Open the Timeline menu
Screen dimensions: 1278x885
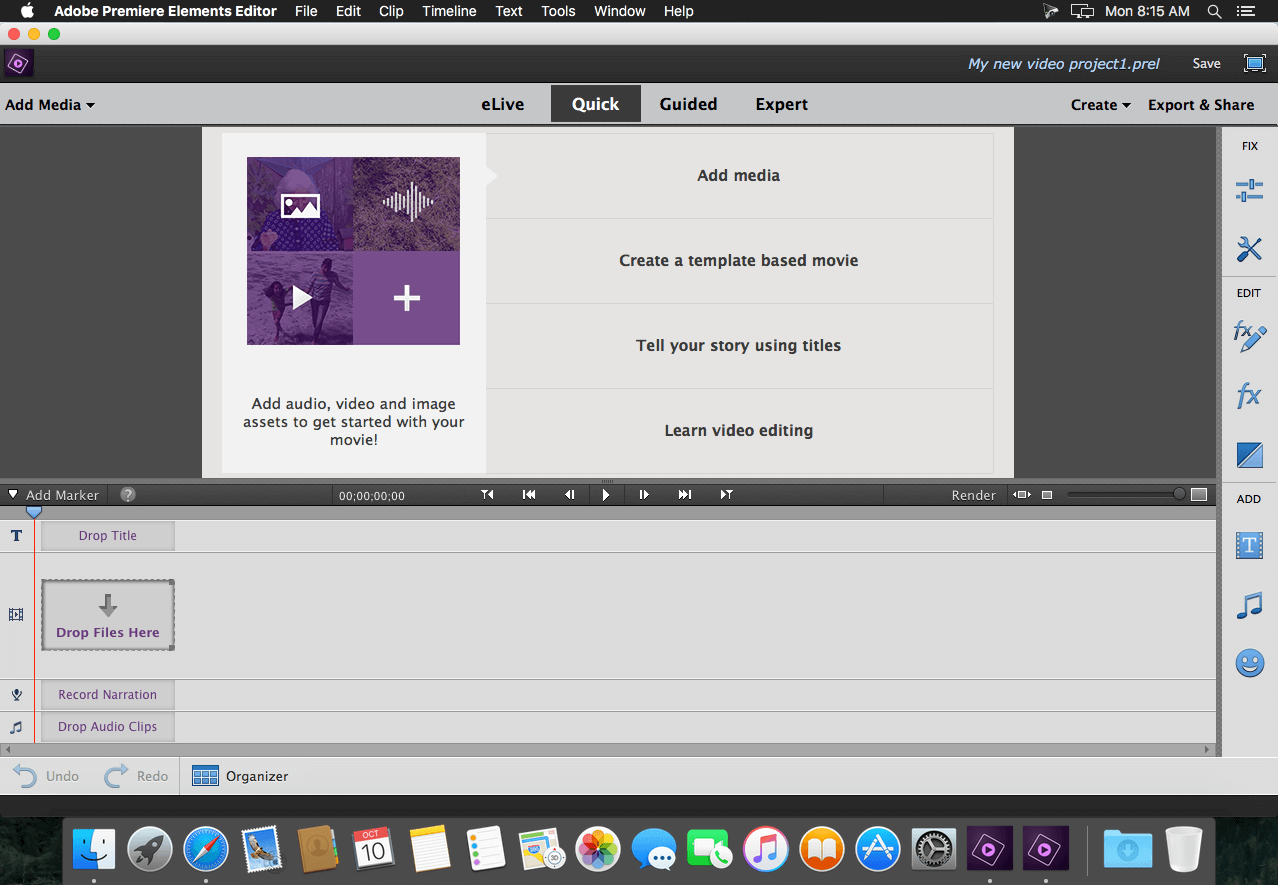pyautogui.click(x=449, y=11)
